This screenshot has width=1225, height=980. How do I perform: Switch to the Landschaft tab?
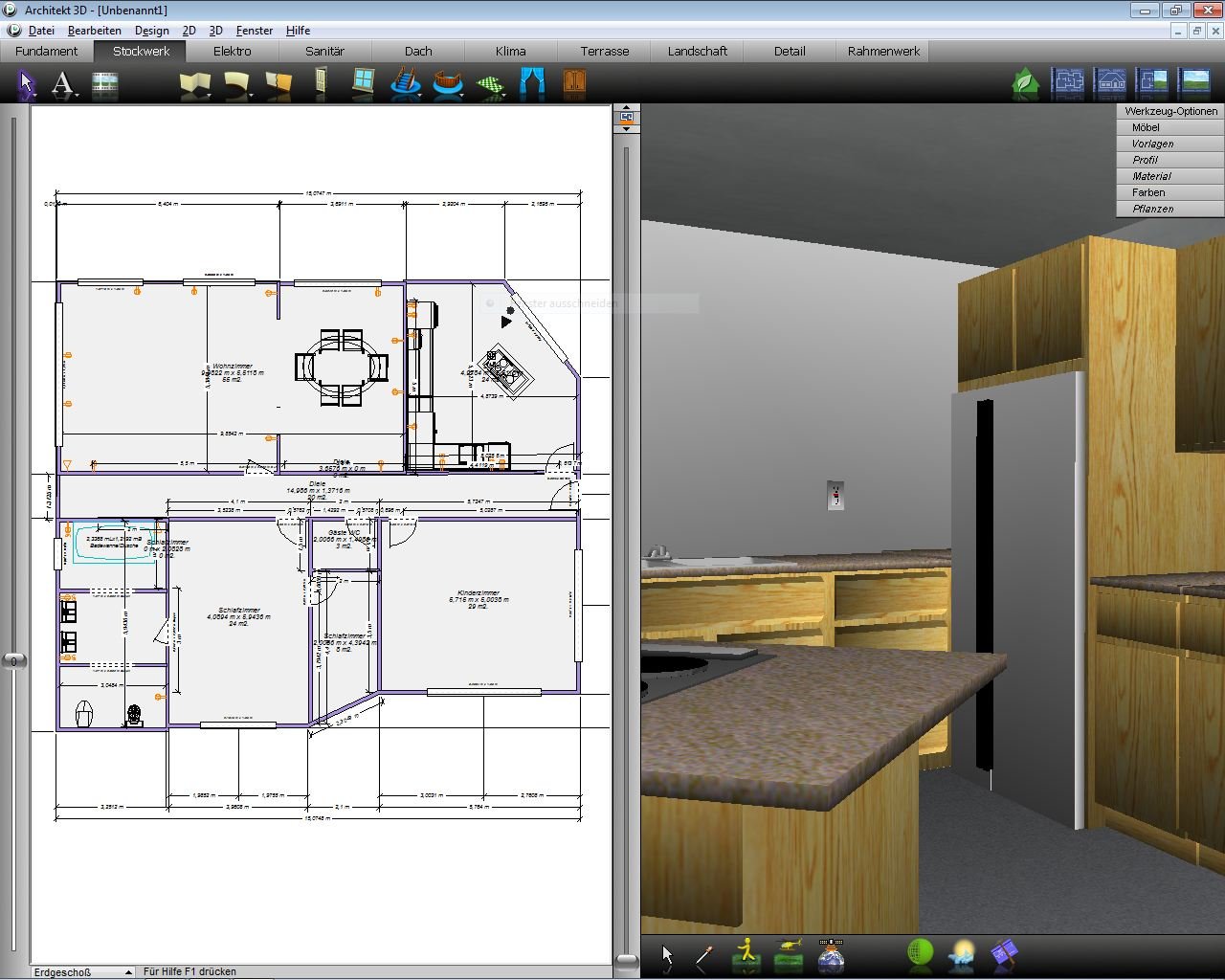click(x=697, y=51)
